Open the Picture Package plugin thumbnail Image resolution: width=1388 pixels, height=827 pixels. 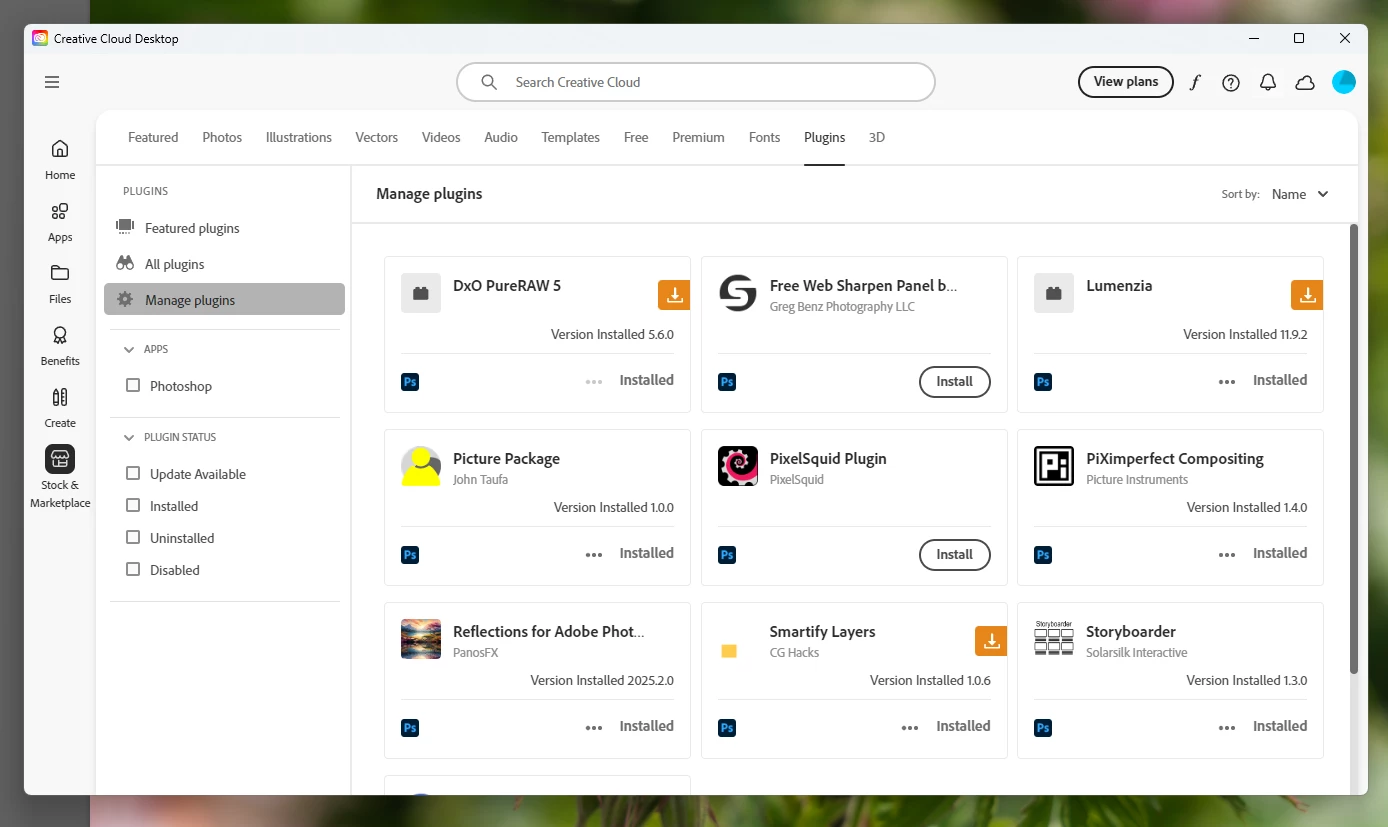pos(421,466)
